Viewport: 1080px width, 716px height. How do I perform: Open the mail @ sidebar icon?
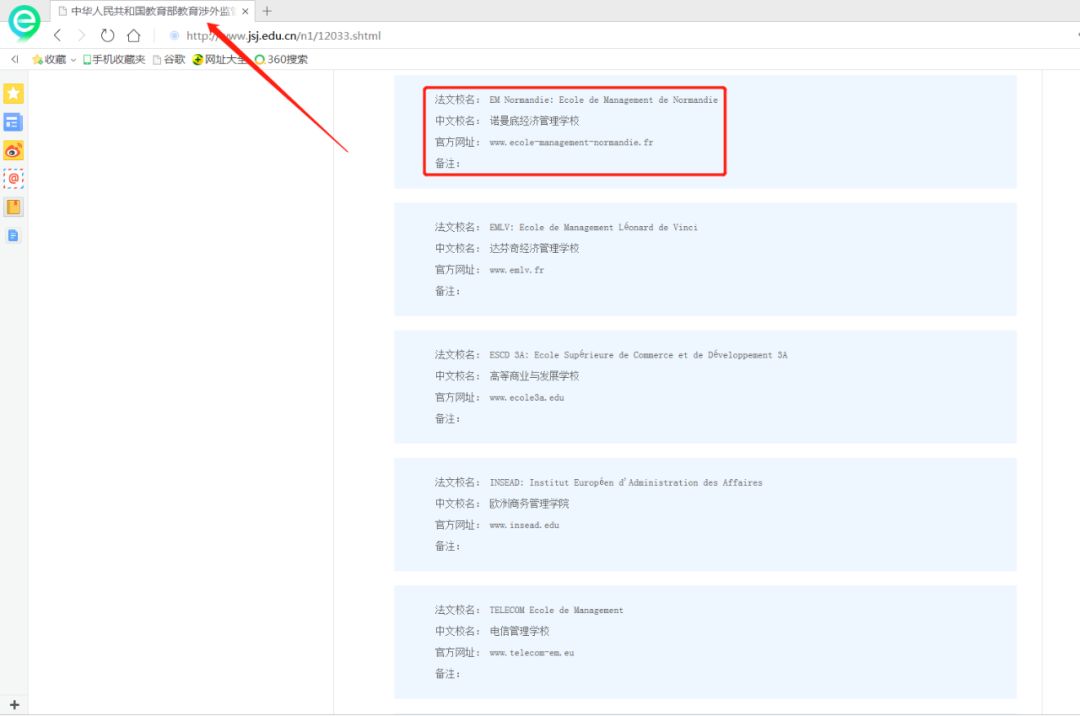pos(13,178)
